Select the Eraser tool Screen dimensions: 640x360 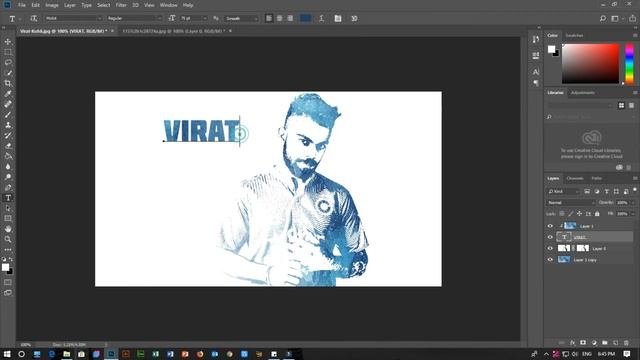8,146
